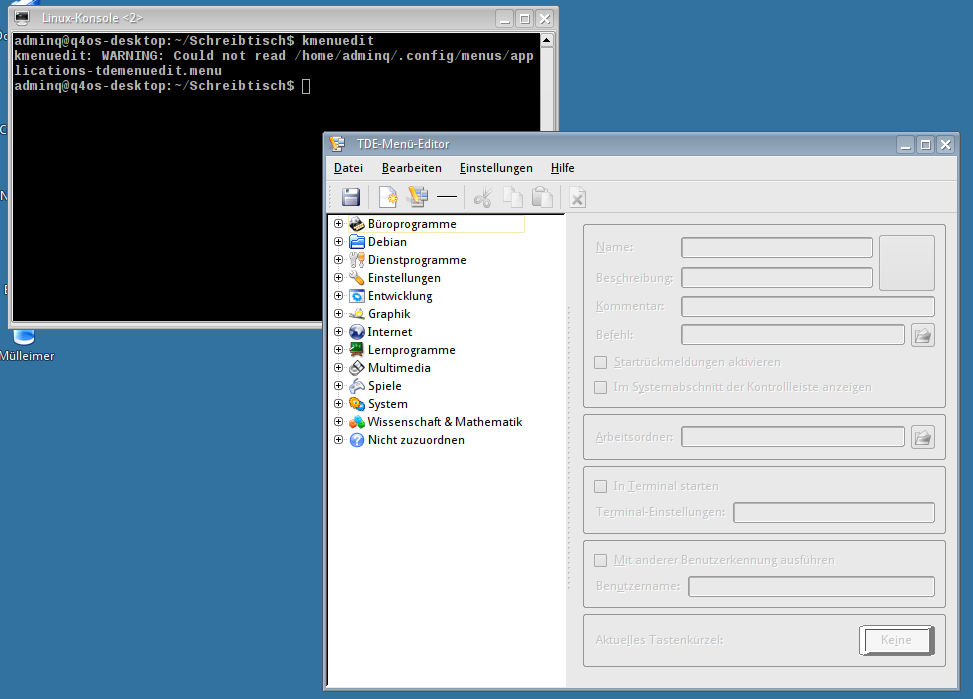The image size is (973, 699).
Task: Click the Büroprogramme category icon
Action: 357,223
